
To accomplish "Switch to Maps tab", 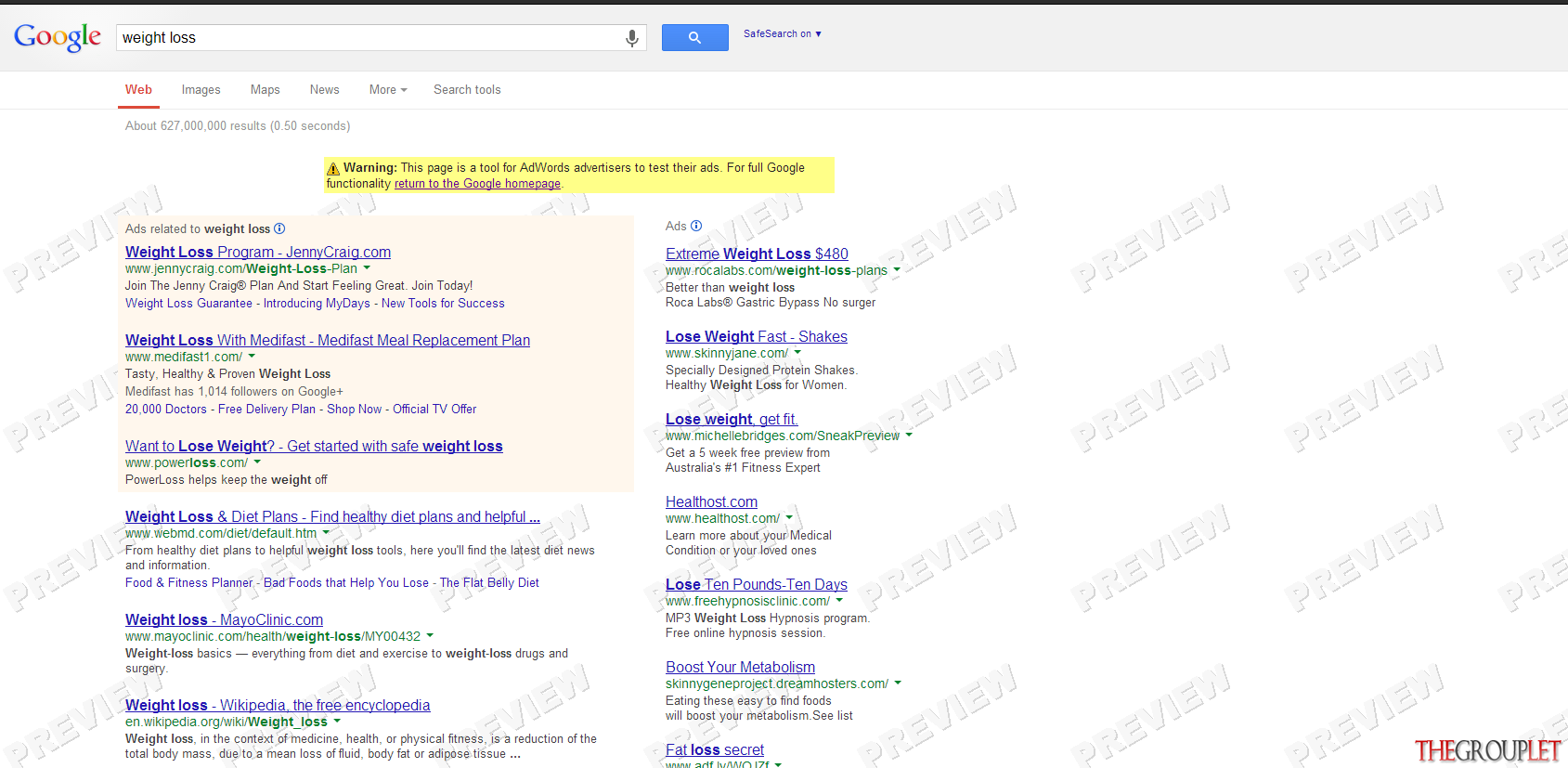I will click(265, 90).
